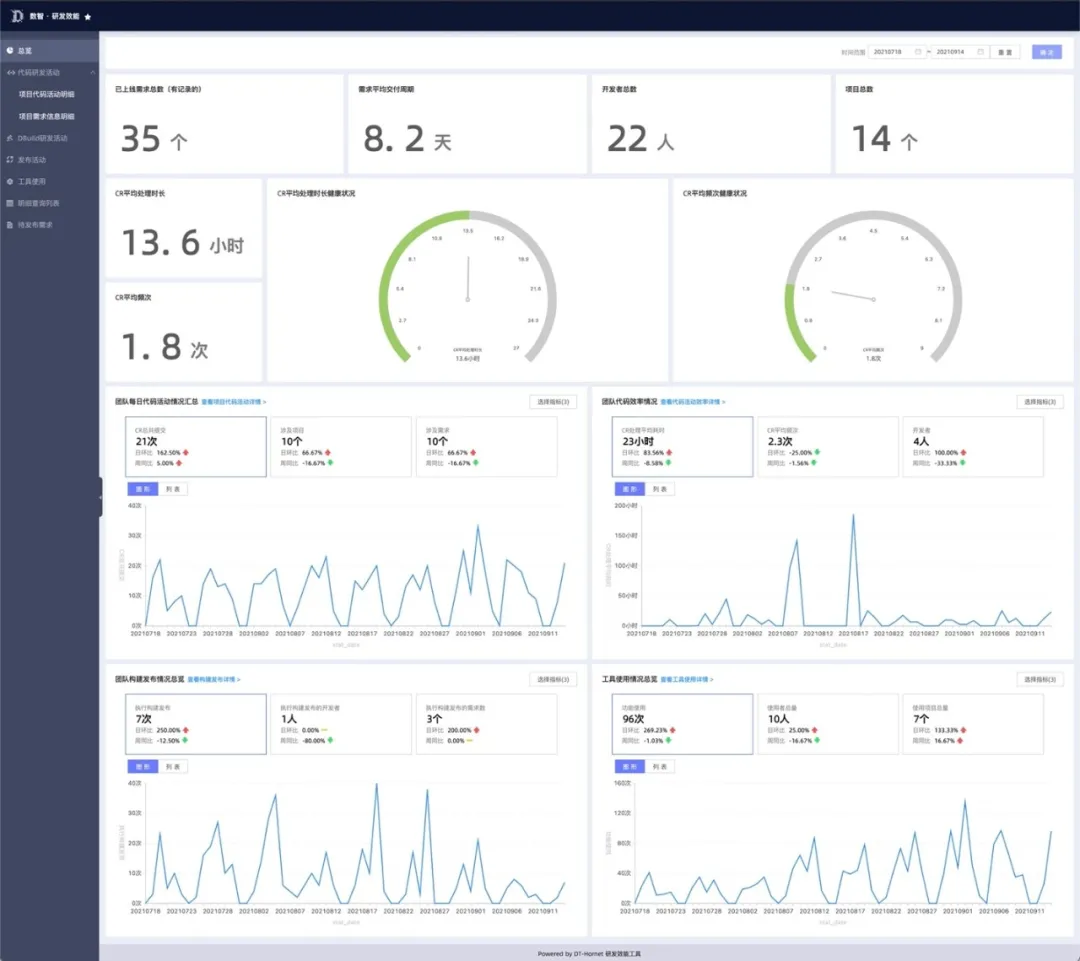This screenshot has width=1080, height=961.
Task: Open 总览 overview from the sidebar
Action: point(25,50)
